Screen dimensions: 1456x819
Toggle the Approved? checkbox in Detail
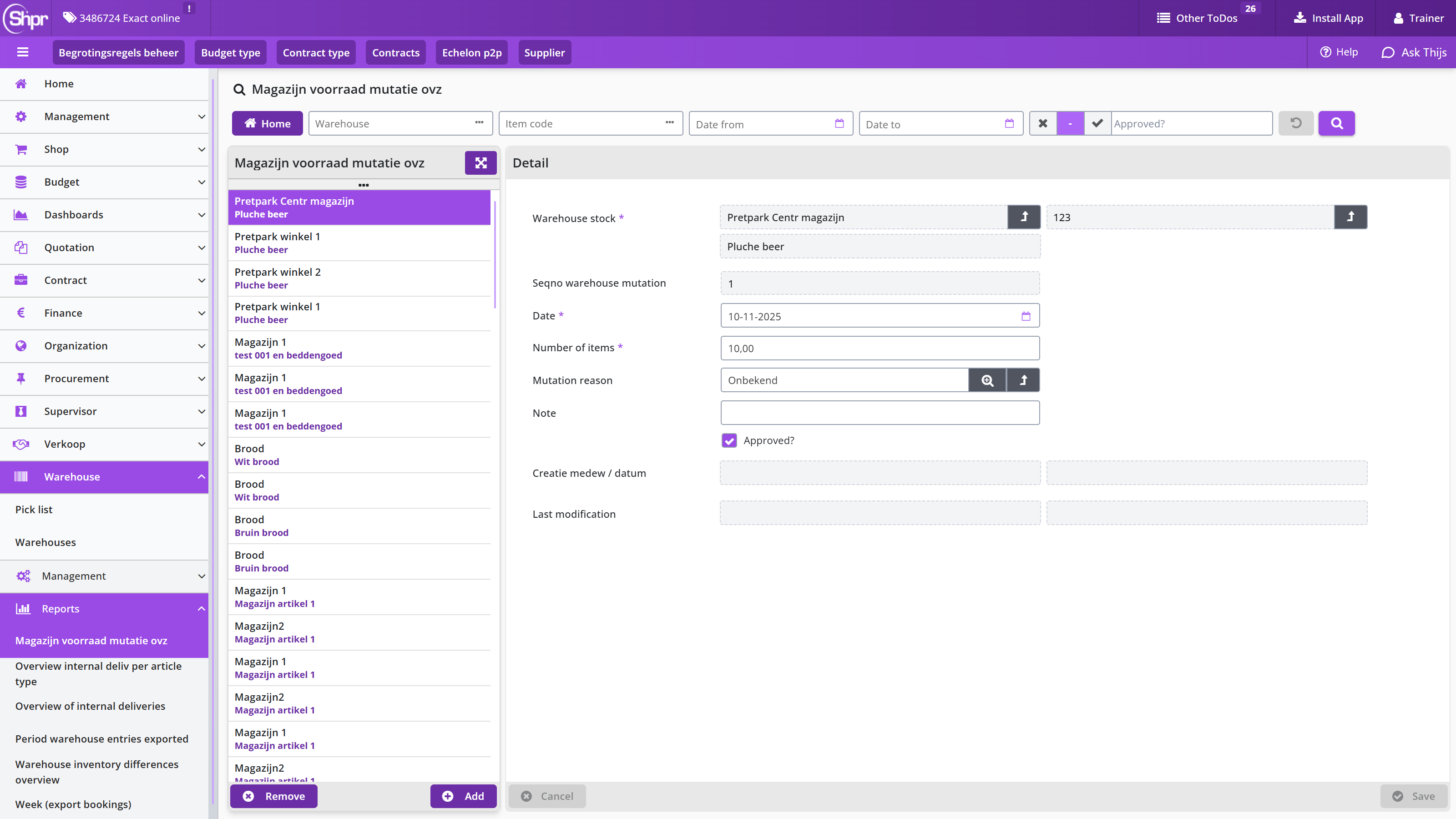[x=729, y=440]
